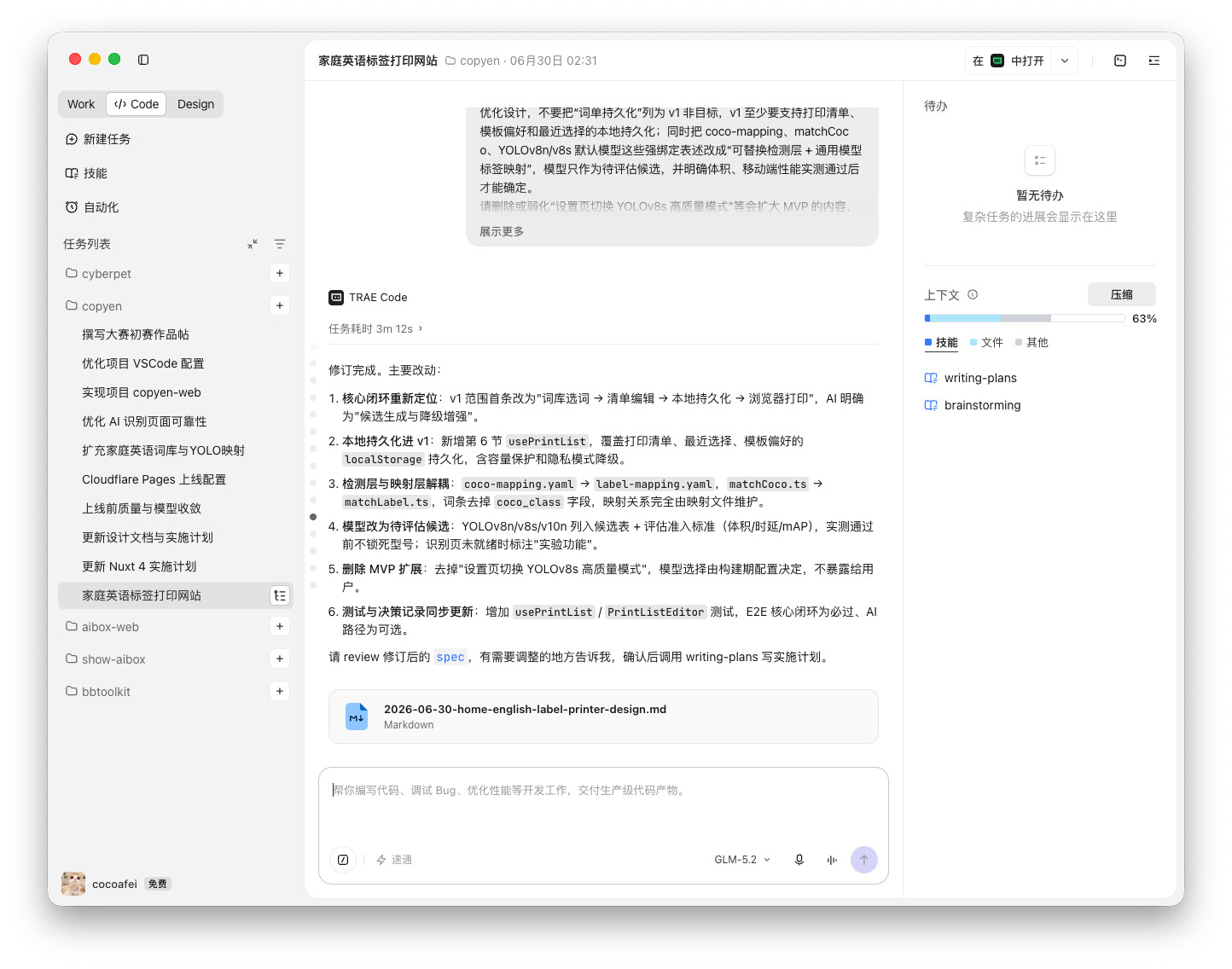
Task: Add a task to show-aibox project
Action: (x=280, y=659)
